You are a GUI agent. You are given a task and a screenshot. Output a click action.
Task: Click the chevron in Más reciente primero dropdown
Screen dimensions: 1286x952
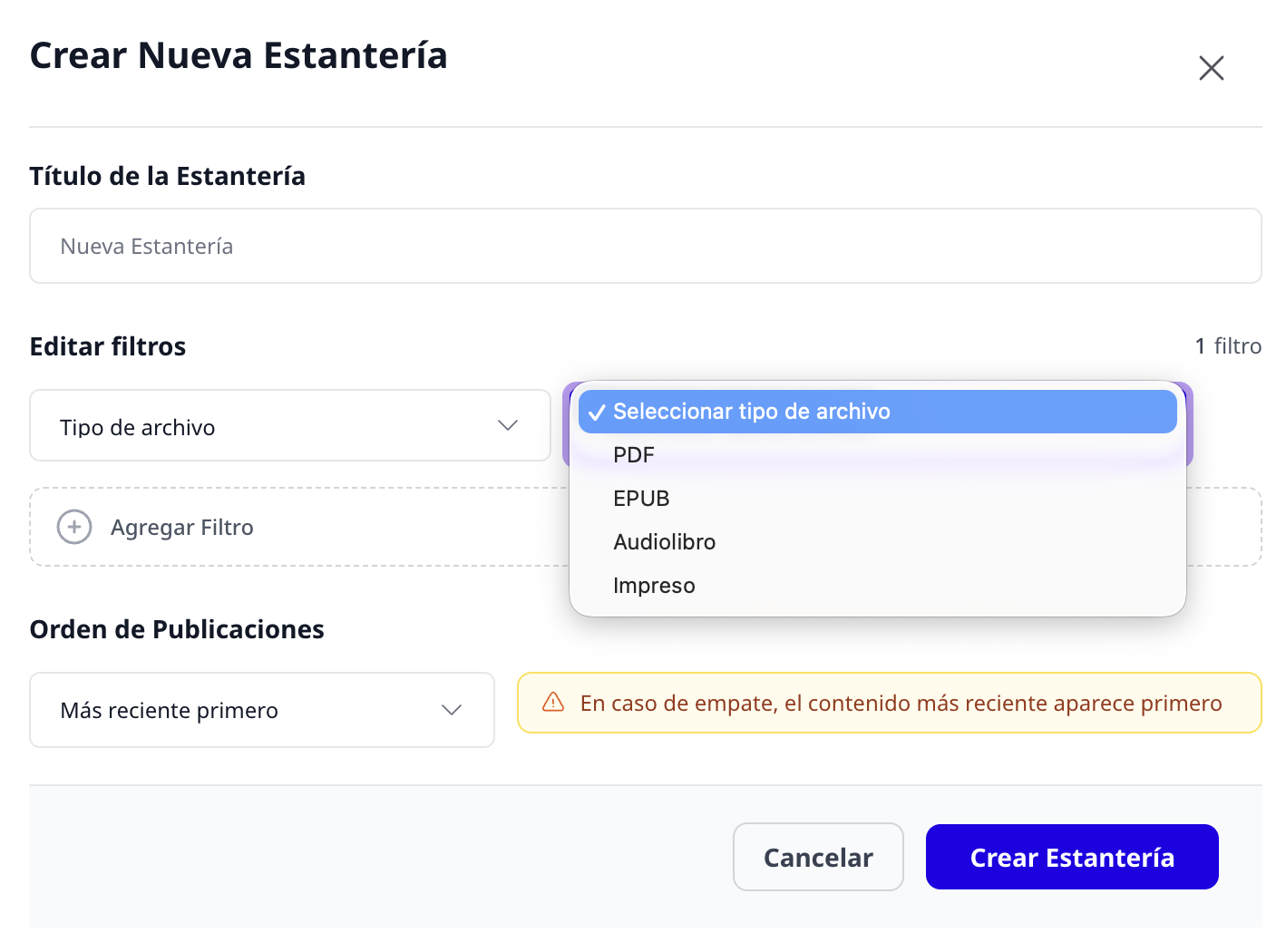(452, 710)
